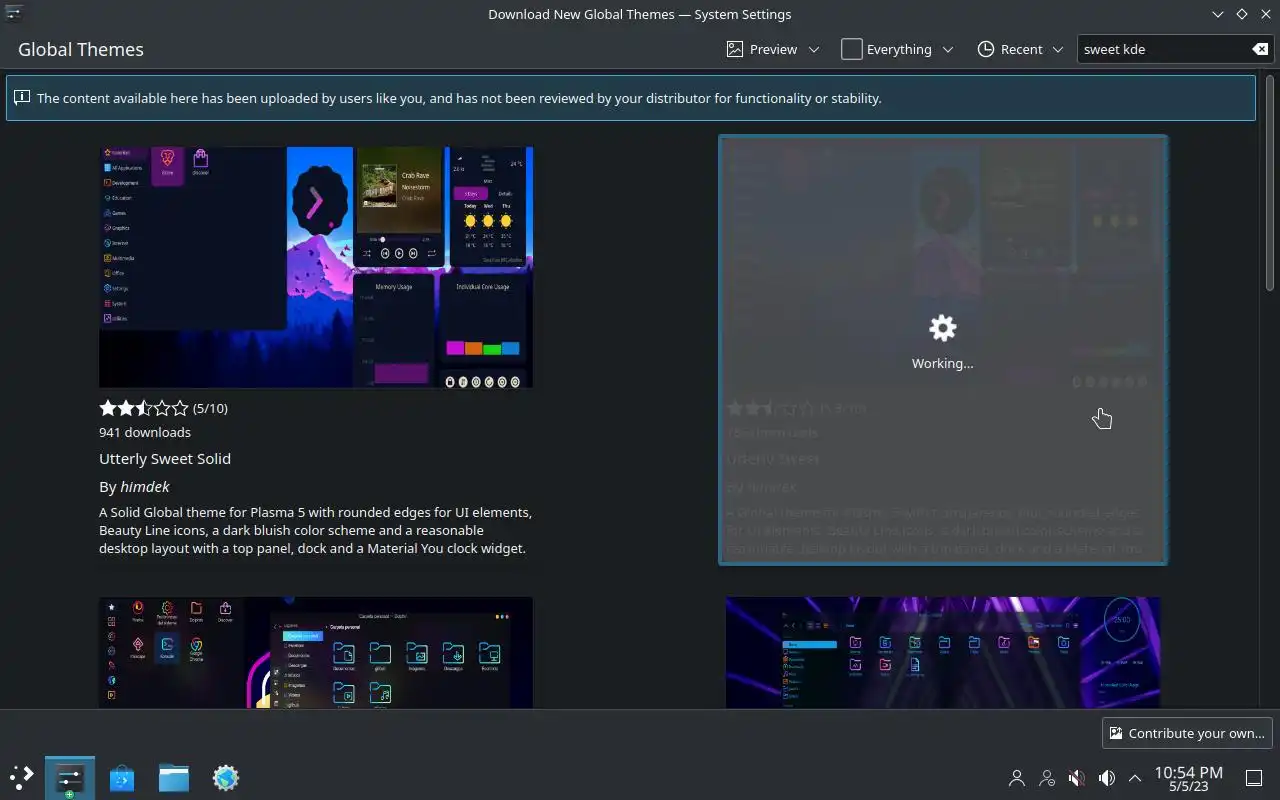1280x800 pixels.
Task: Click the '941 downloads' text
Action: pyautogui.click(x=145, y=432)
